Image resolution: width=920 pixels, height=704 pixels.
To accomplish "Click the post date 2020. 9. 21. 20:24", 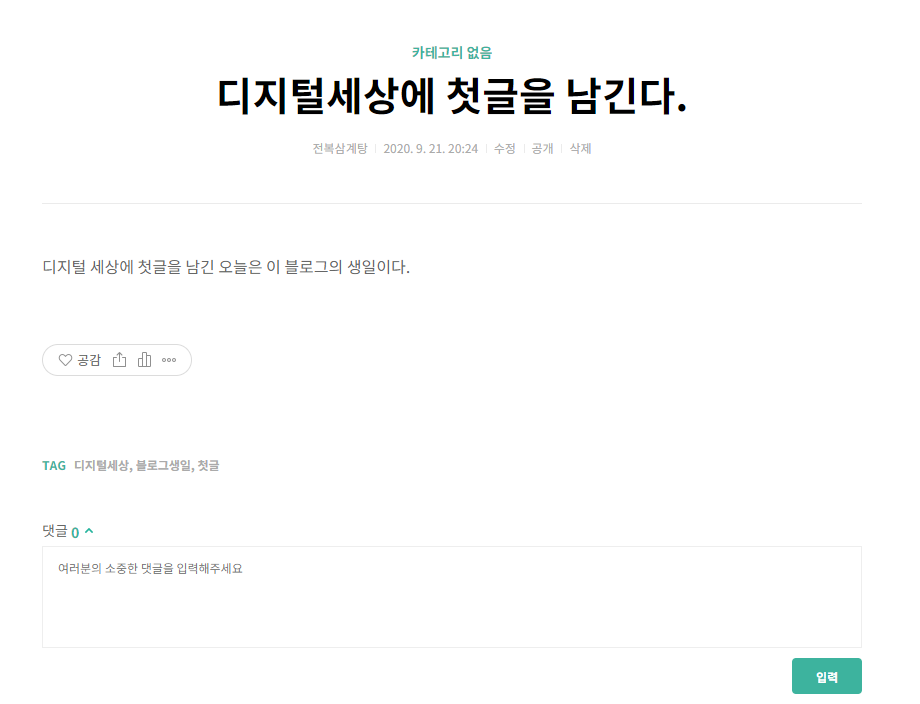I will (431, 148).
